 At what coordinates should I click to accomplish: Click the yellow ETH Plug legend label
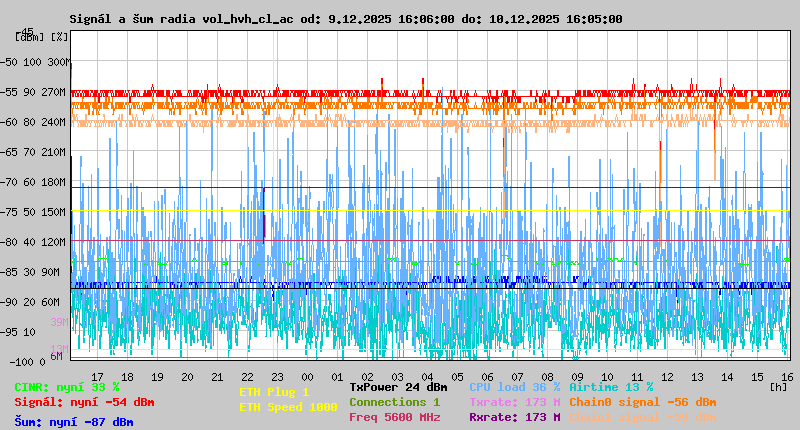[274, 393]
